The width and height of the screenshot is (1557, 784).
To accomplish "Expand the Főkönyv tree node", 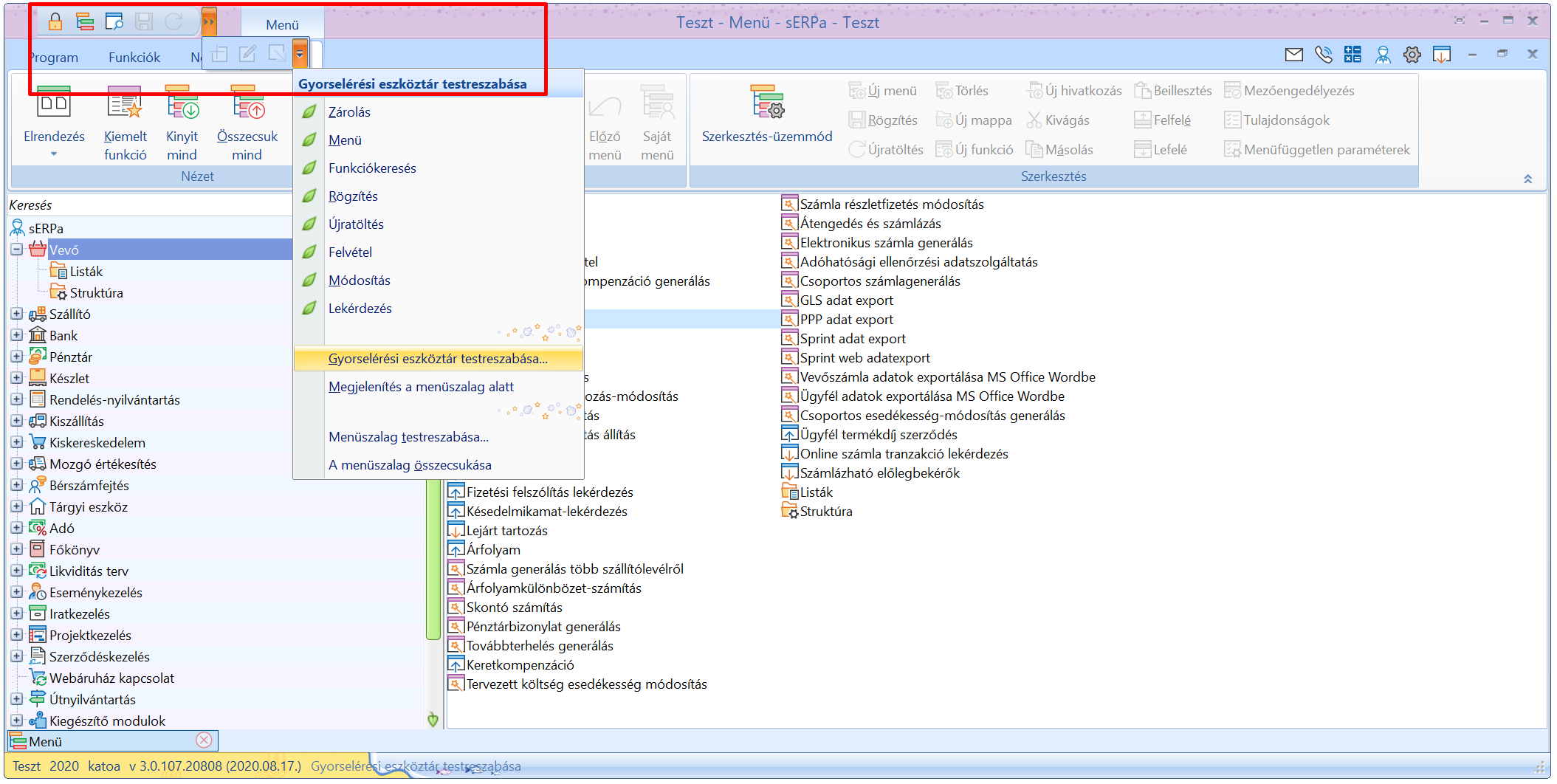I will coord(16,549).
